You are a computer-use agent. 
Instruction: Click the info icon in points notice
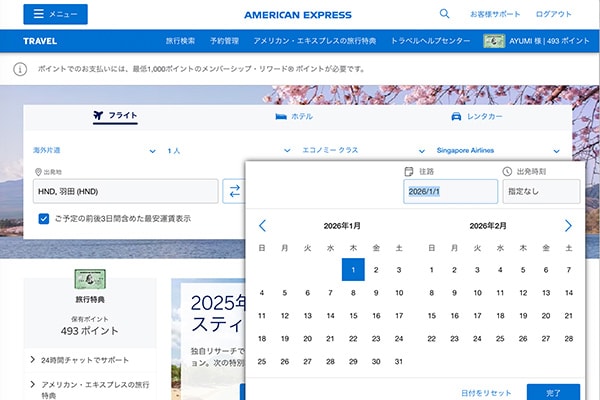[20, 70]
